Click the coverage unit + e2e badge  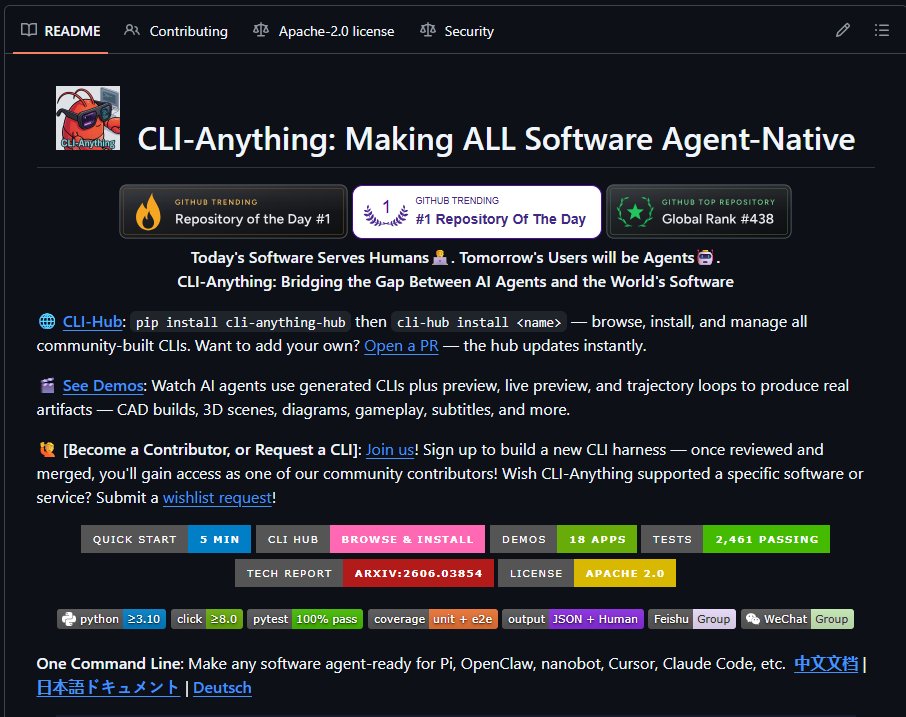pos(433,619)
